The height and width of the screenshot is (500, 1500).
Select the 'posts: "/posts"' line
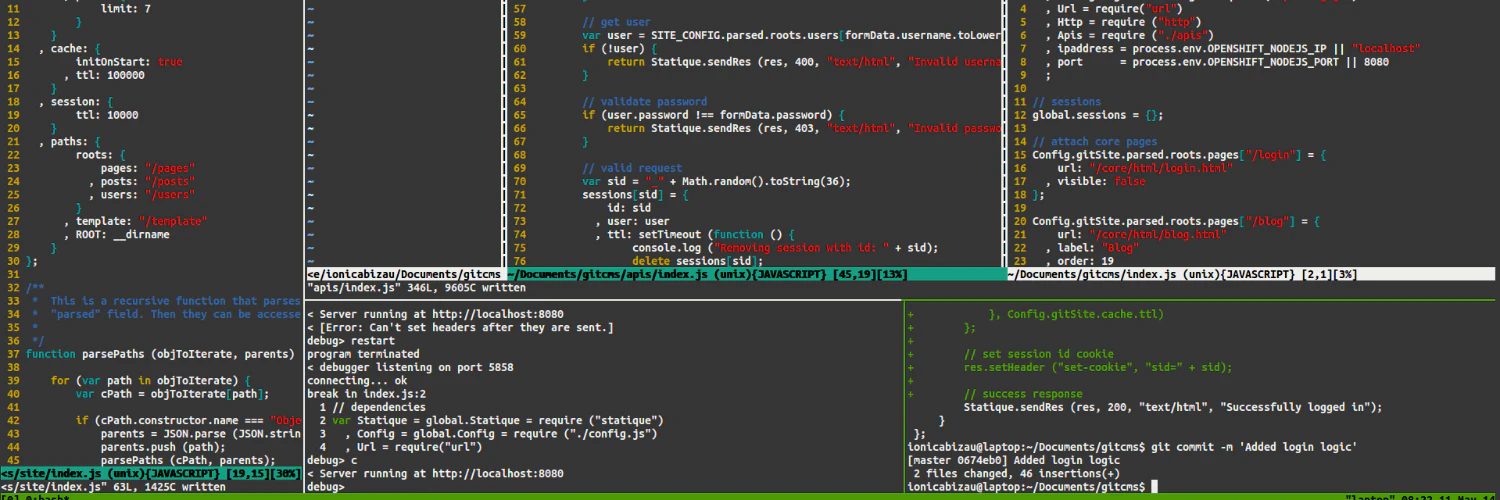pos(142,182)
